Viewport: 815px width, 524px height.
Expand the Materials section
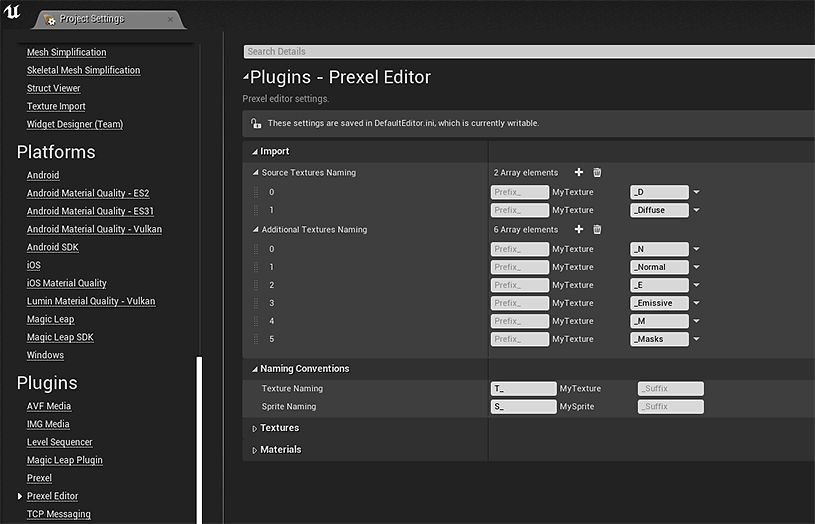(x=255, y=450)
